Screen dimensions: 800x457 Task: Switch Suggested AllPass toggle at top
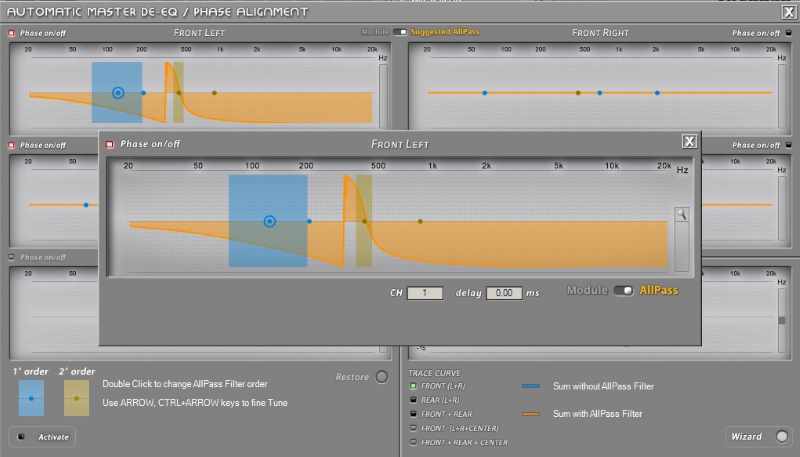click(400, 32)
